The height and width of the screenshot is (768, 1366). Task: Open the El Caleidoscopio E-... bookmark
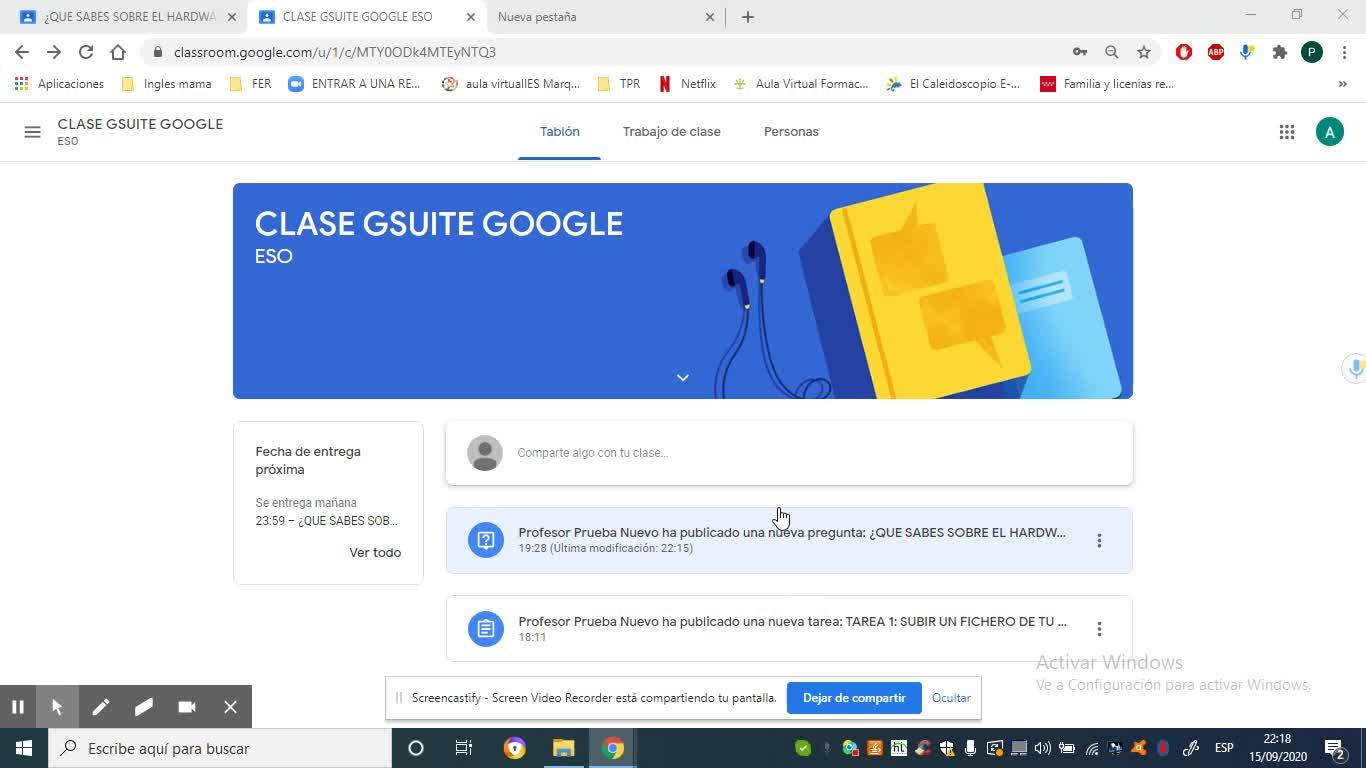point(954,84)
